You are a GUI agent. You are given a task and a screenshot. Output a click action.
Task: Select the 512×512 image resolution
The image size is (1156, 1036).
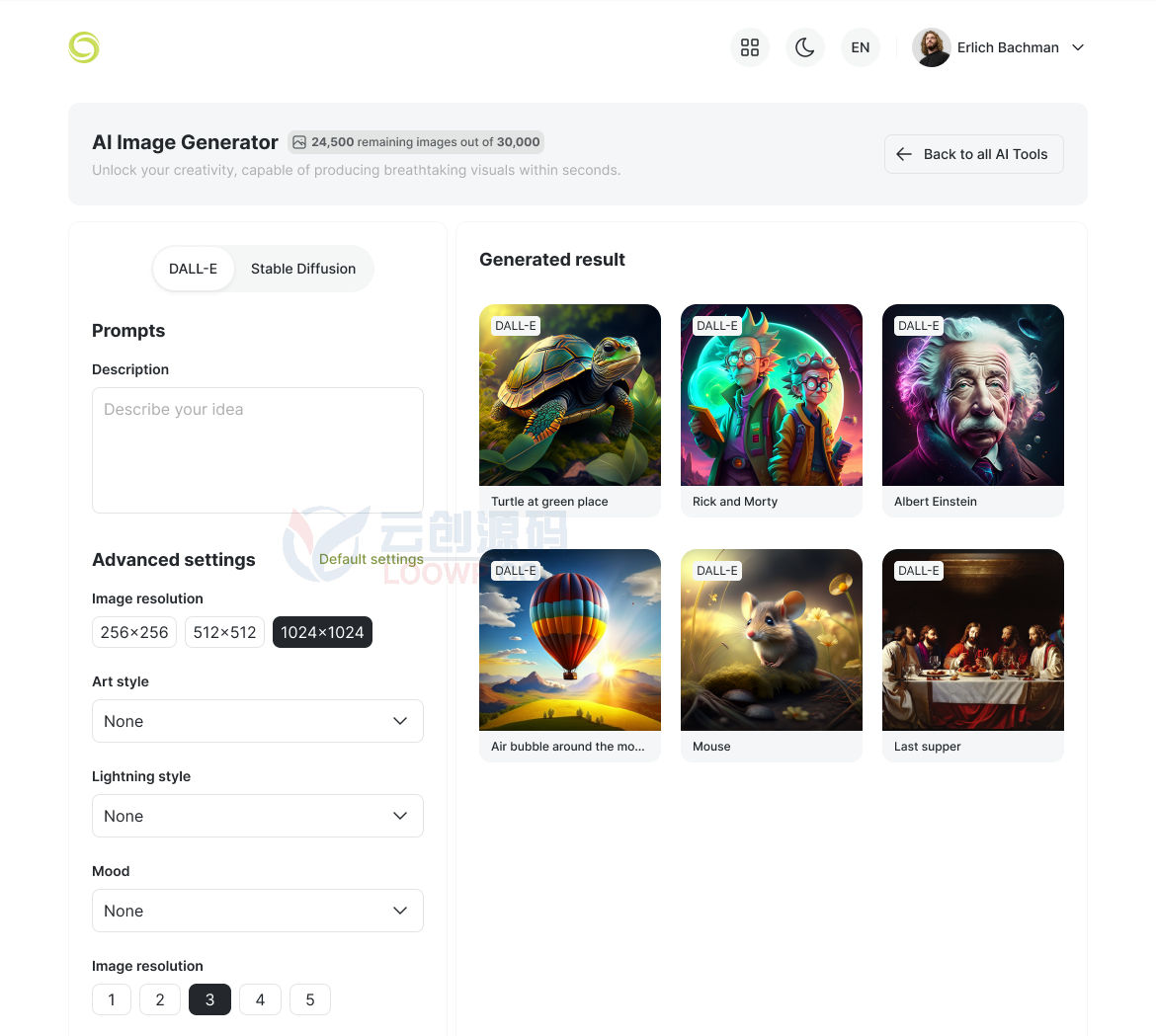click(225, 632)
